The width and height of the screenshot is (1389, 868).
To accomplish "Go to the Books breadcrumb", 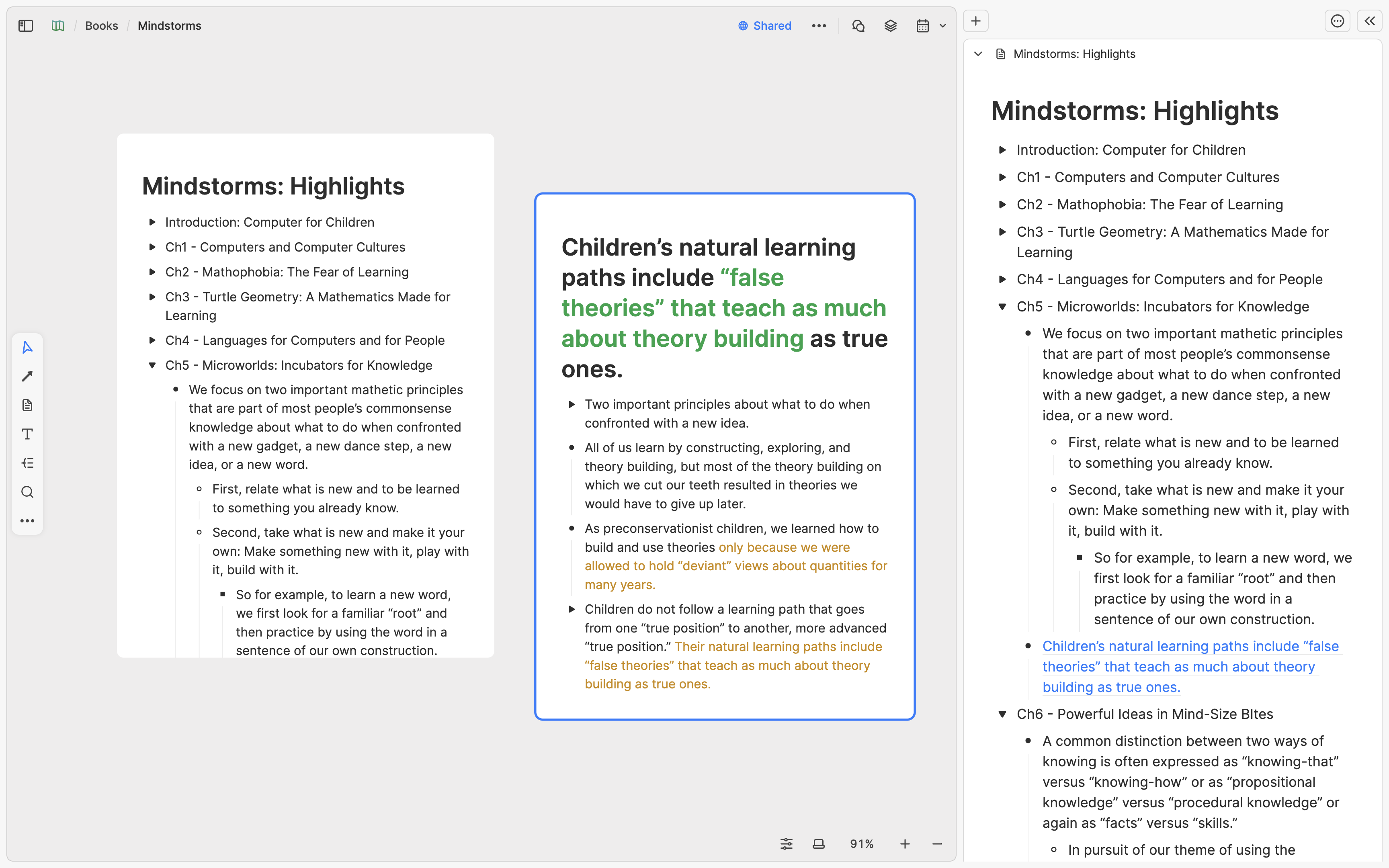I will coord(102,26).
